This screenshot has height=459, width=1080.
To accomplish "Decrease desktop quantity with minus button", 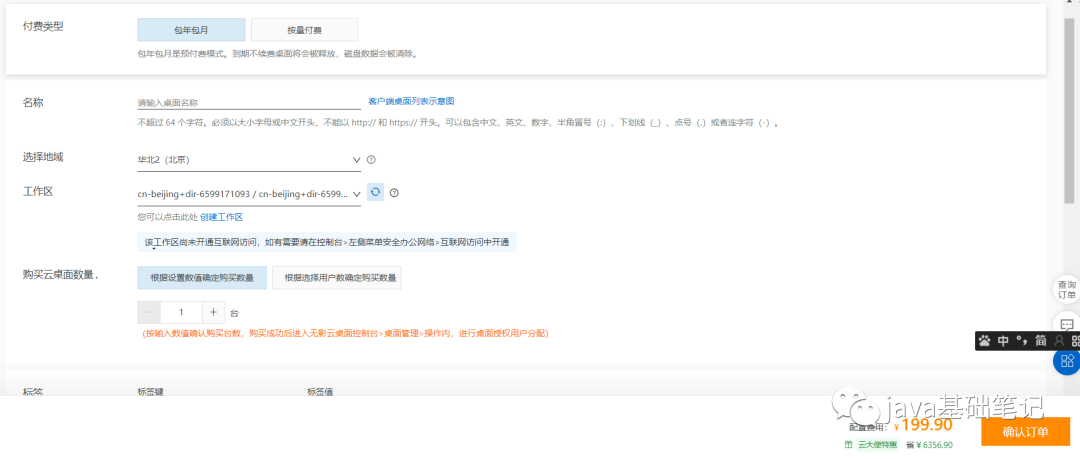I will point(149,312).
